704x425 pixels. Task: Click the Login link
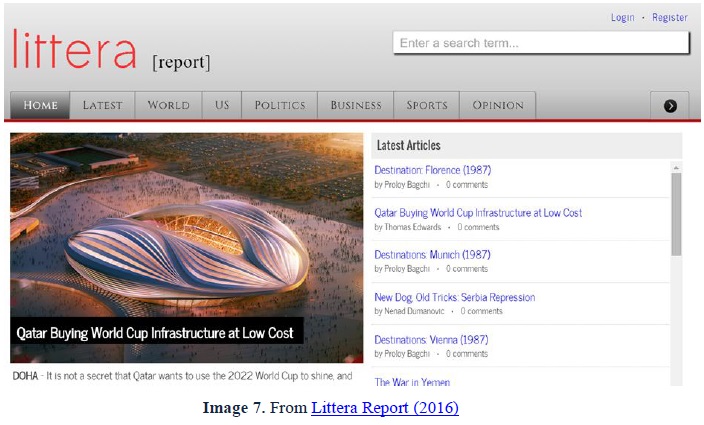click(622, 18)
